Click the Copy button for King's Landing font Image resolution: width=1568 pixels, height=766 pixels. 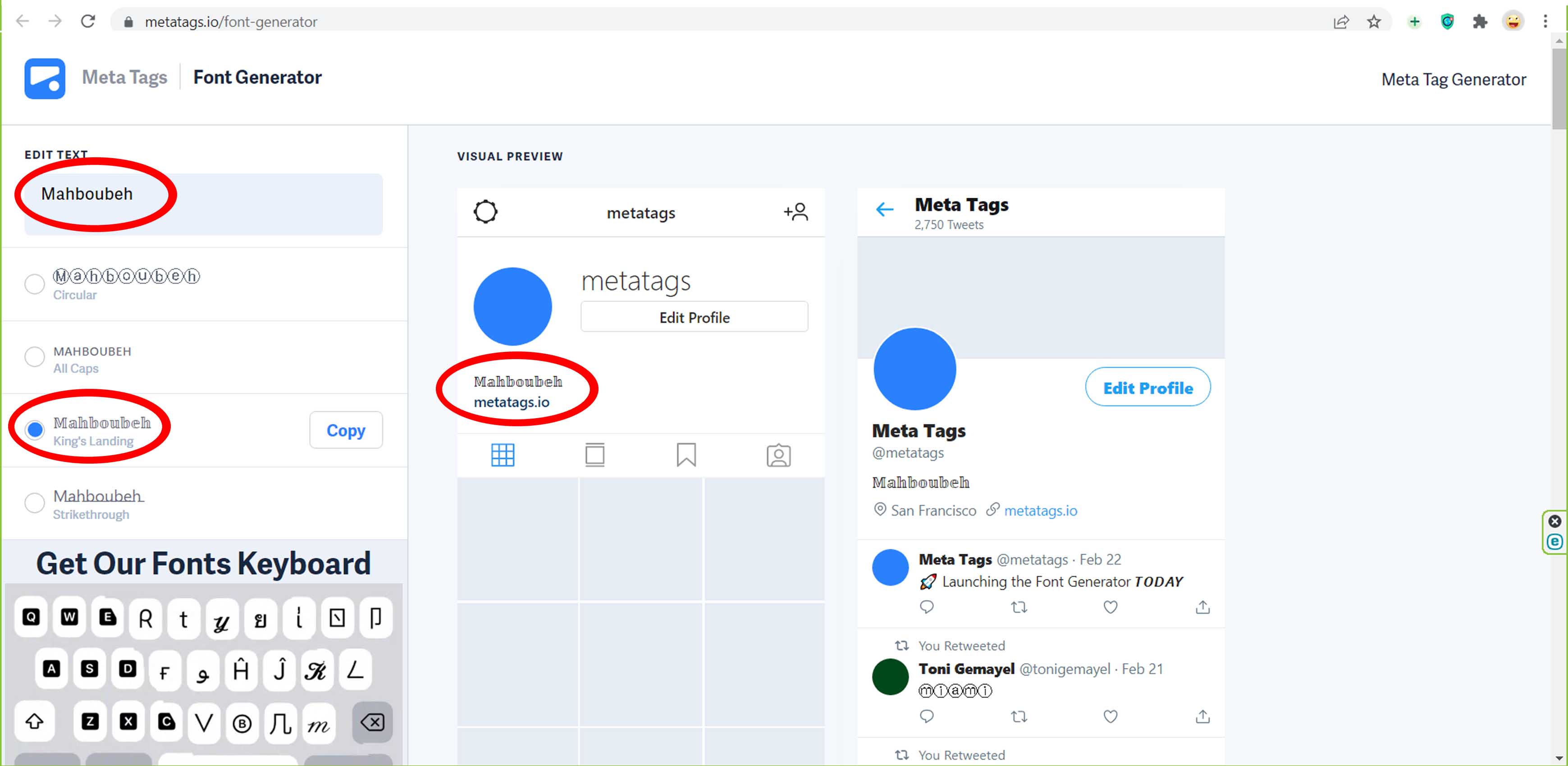346,430
